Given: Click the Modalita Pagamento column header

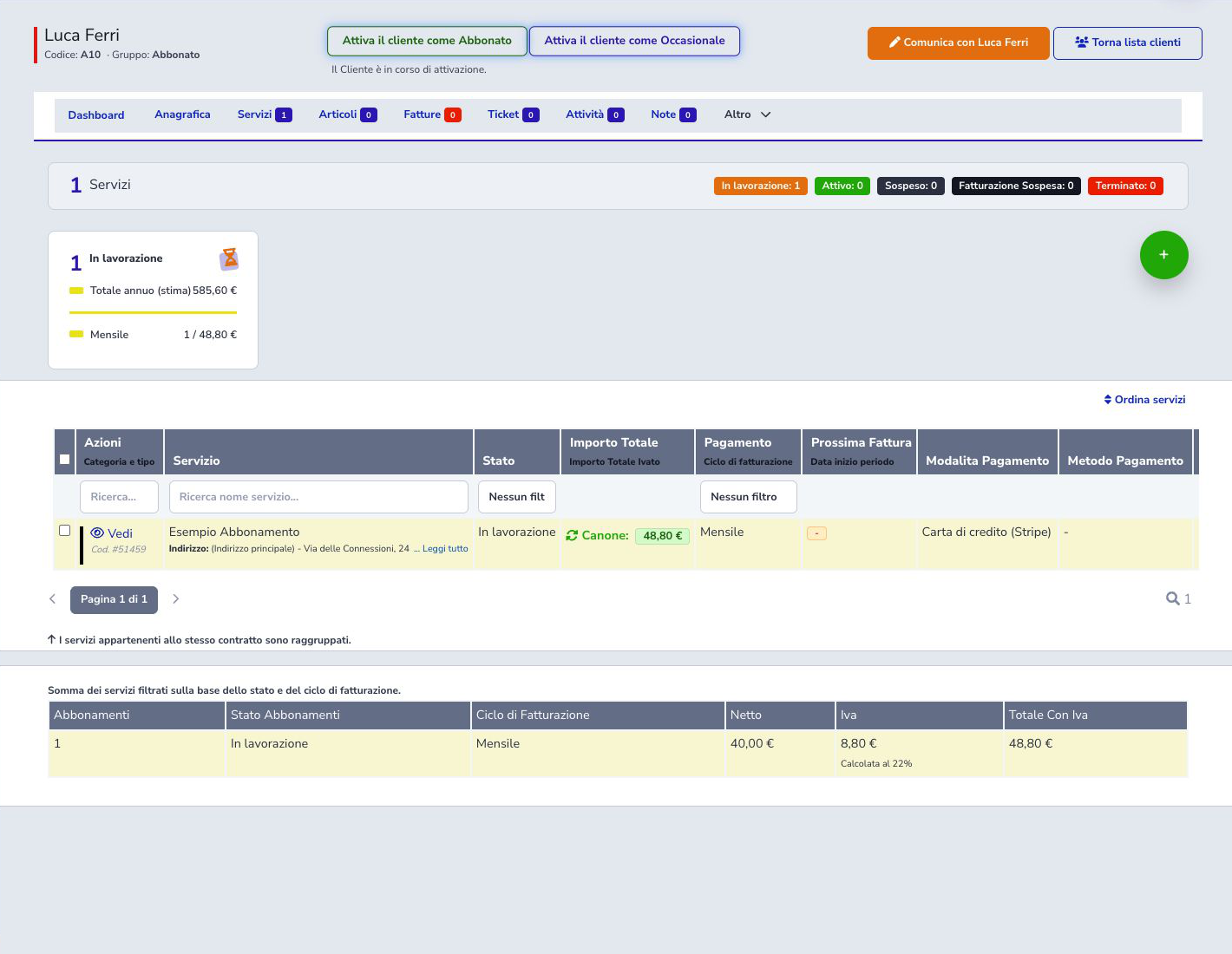Looking at the screenshot, I should (987, 452).
